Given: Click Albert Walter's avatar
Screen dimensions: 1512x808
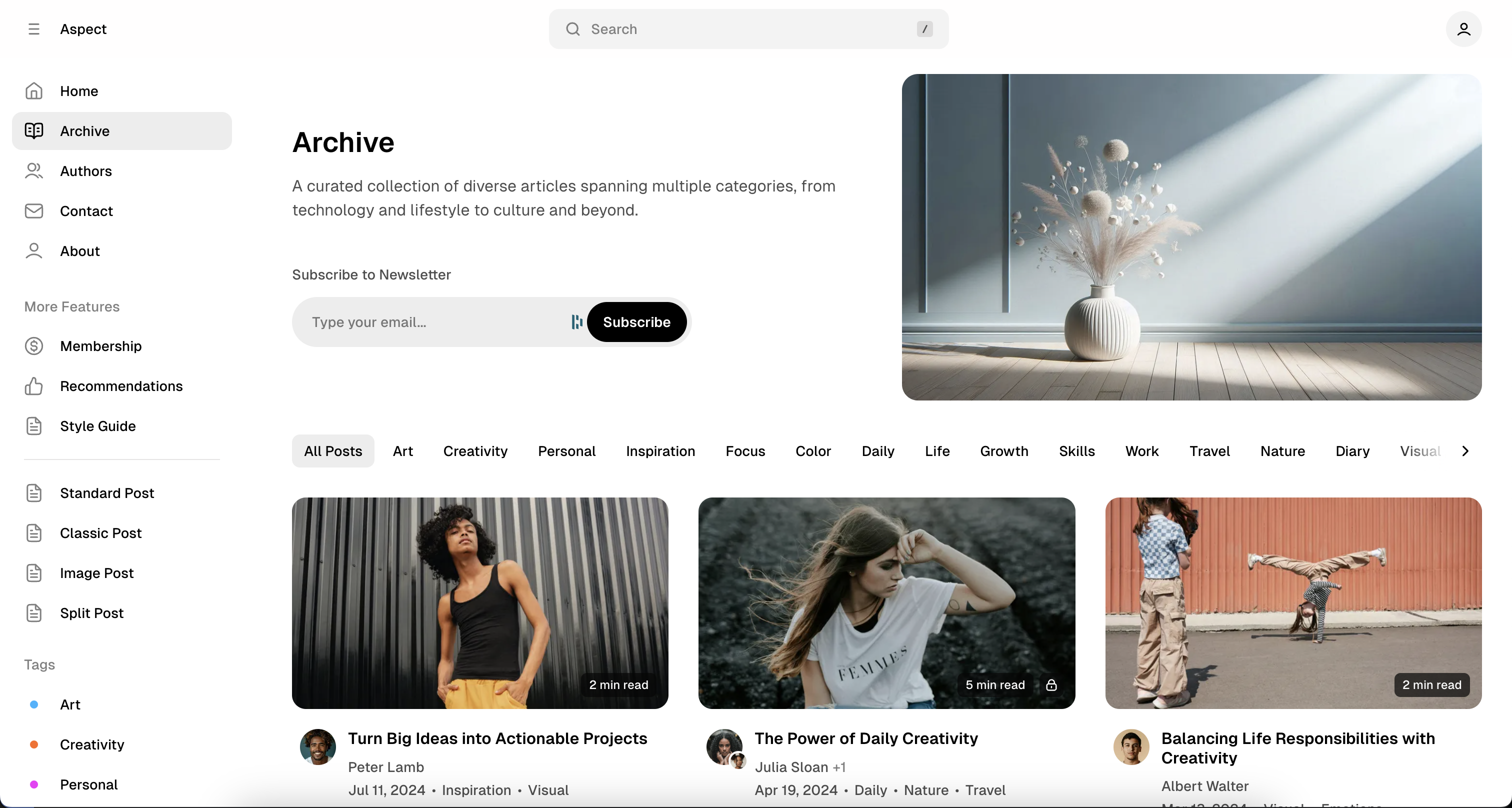Looking at the screenshot, I should click(x=1130, y=746).
